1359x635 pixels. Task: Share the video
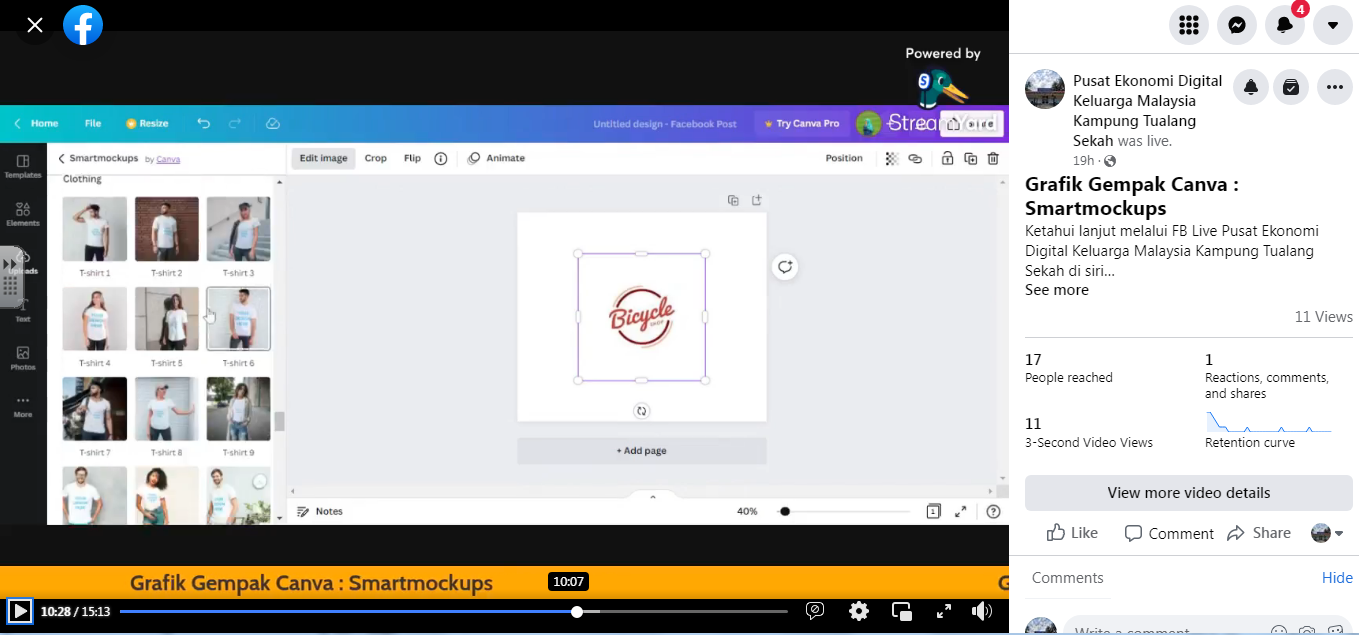[x=1259, y=533]
